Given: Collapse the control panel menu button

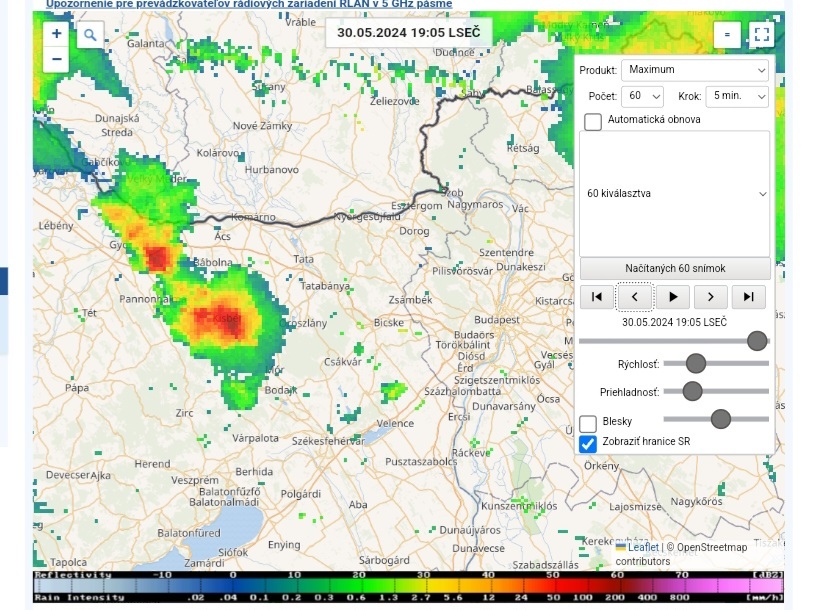Looking at the screenshot, I should coord(727,35).
